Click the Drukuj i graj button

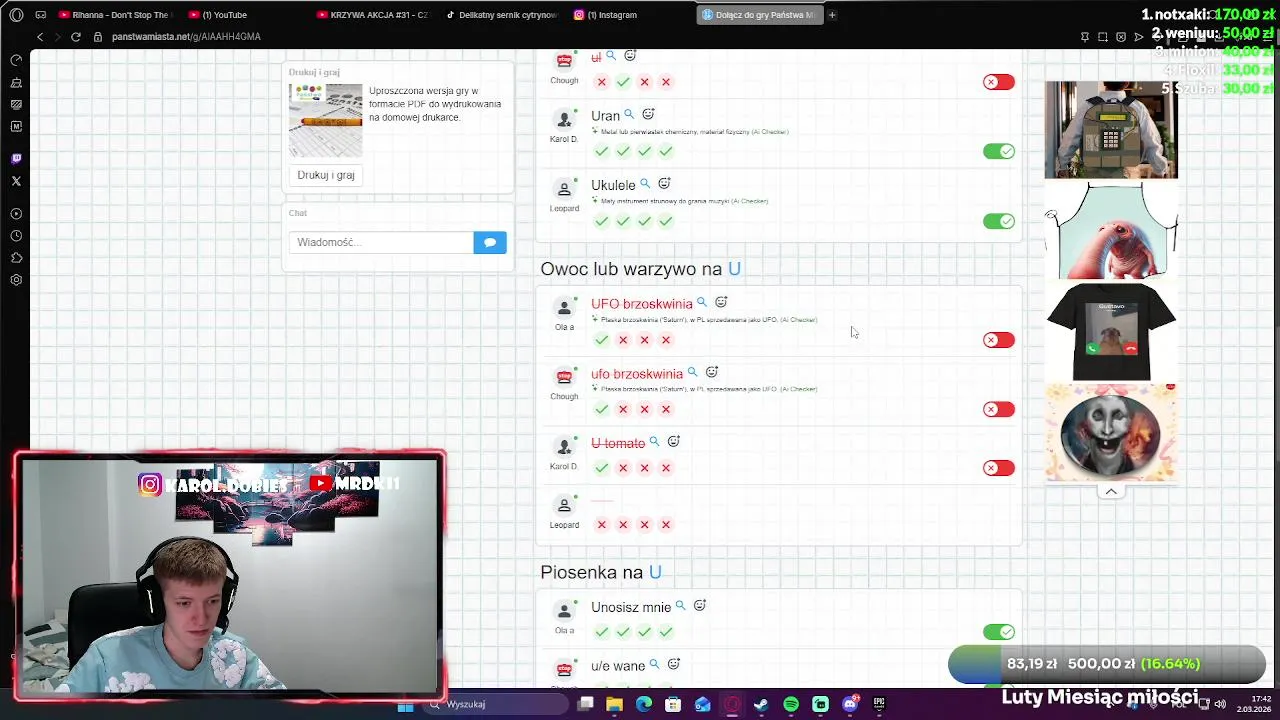click(x=326, y=175)
